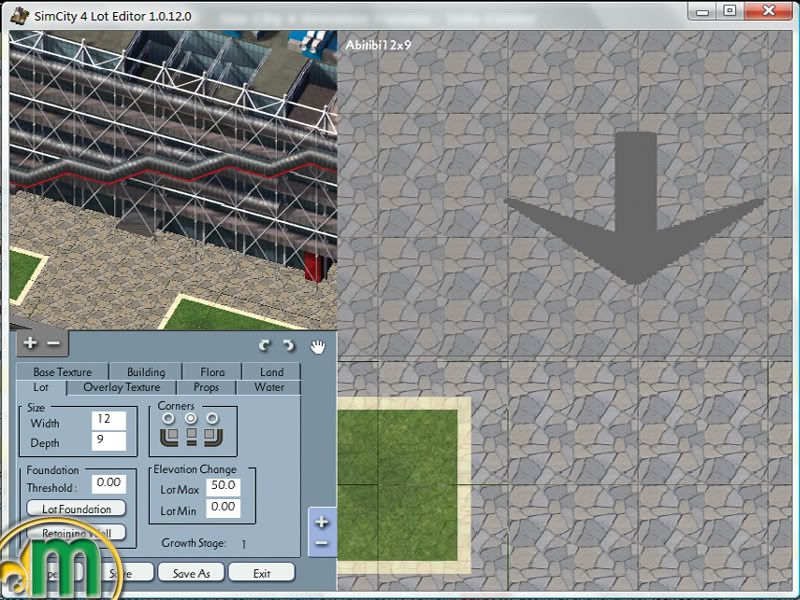Select the Lot tab
The width and height of the screenshot is (800, 600).
(41, 387)
